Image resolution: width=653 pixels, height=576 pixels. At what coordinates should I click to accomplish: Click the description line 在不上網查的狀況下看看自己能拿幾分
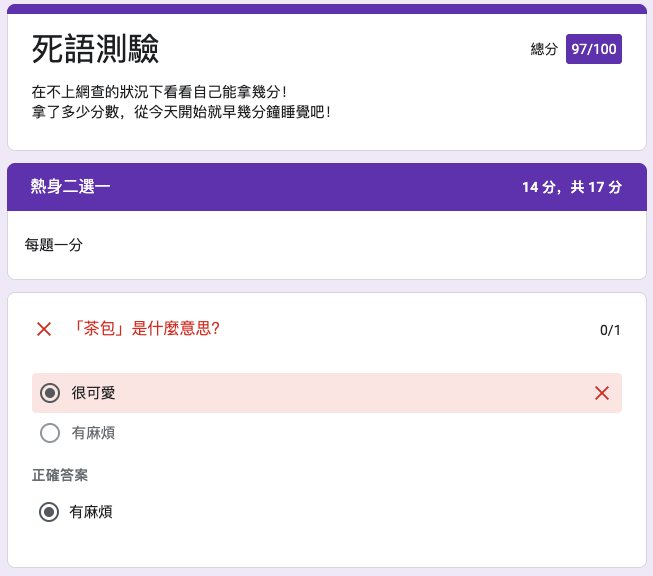159,92
